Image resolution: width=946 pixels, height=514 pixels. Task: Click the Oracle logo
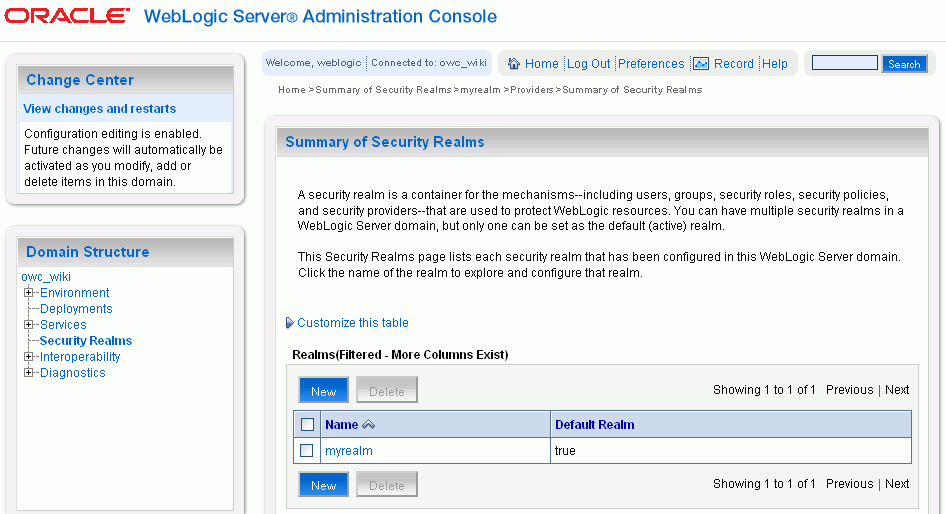click(67, 16)
